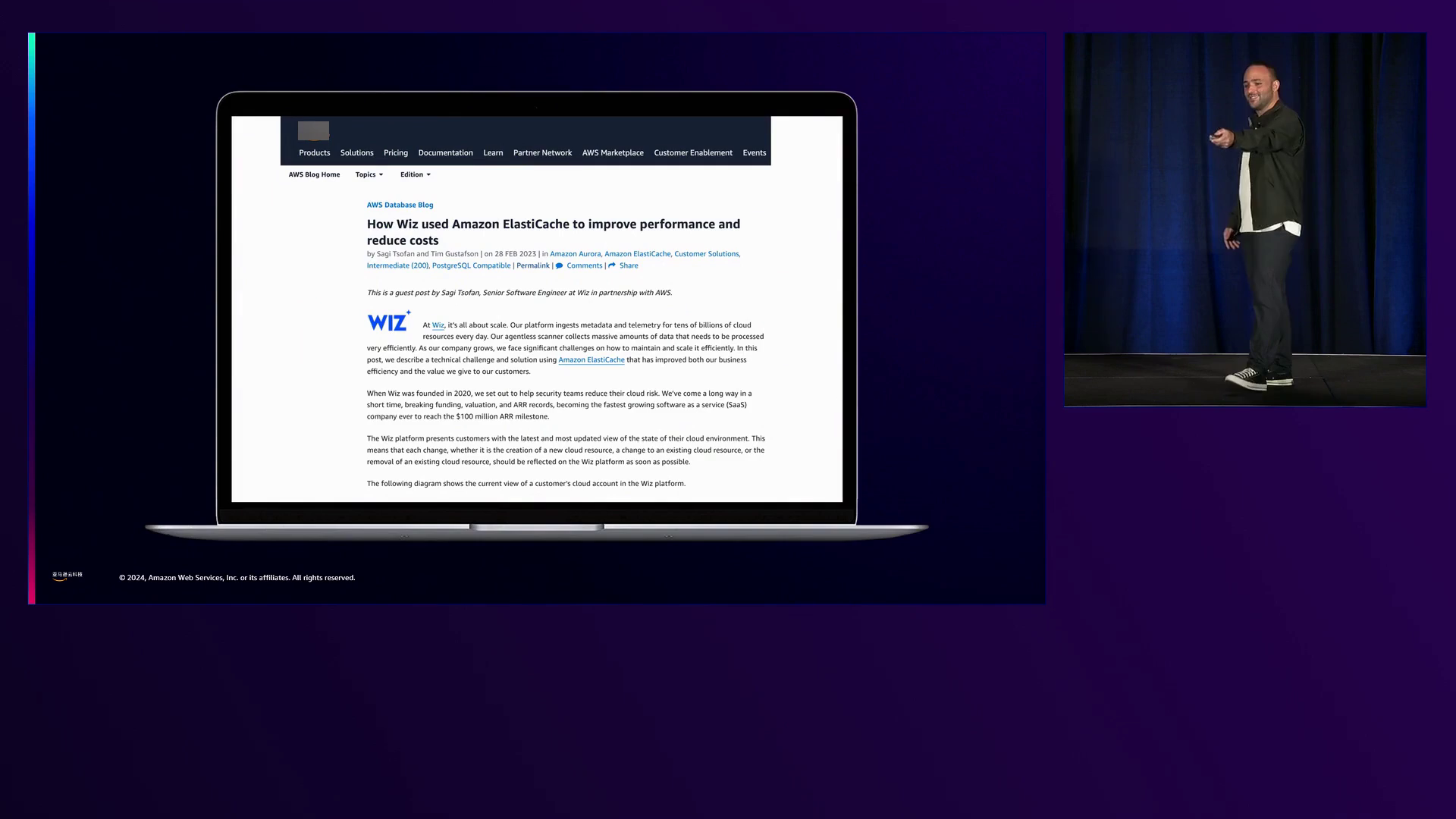Click the Customer Solutions category link
Viewport: 1456px width, 819px height.
706,254
